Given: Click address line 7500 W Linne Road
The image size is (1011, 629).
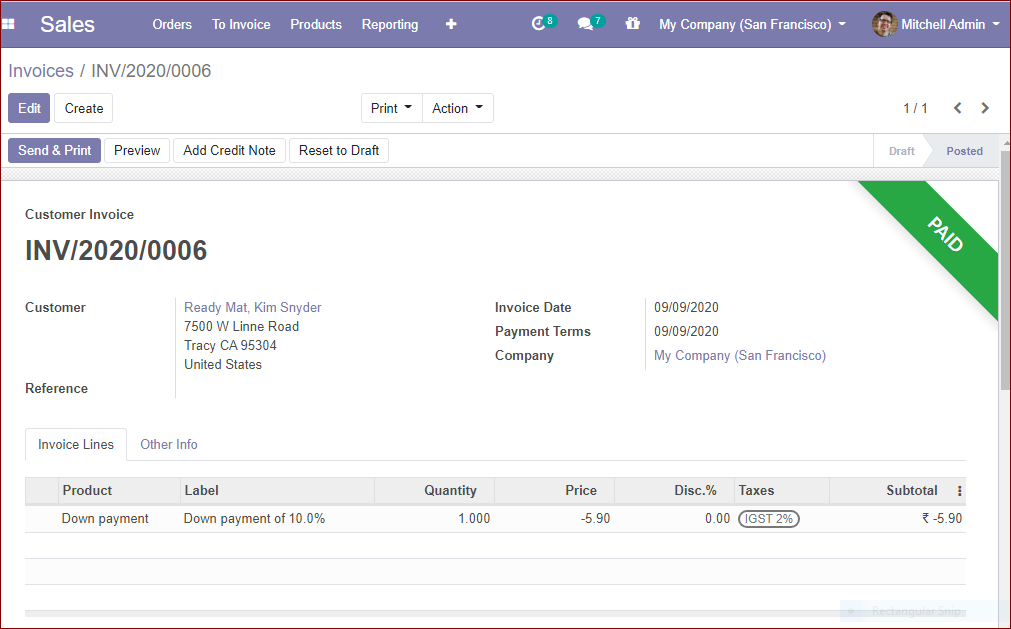Looking at the screenshot, I should (x=241, y=327).
